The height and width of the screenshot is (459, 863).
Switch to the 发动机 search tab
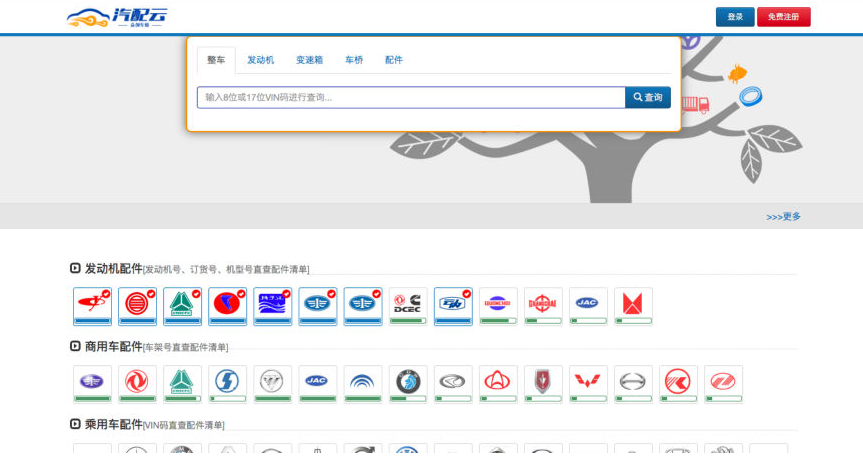260,60
